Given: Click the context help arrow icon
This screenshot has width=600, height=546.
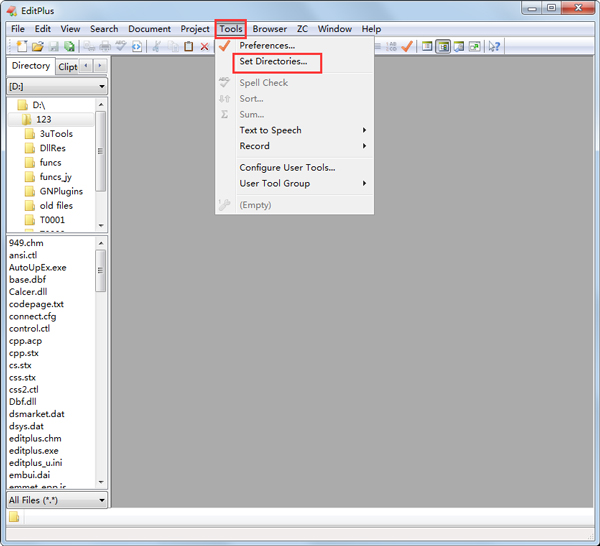Looking at the screenshot, I should tap(494, 47).
